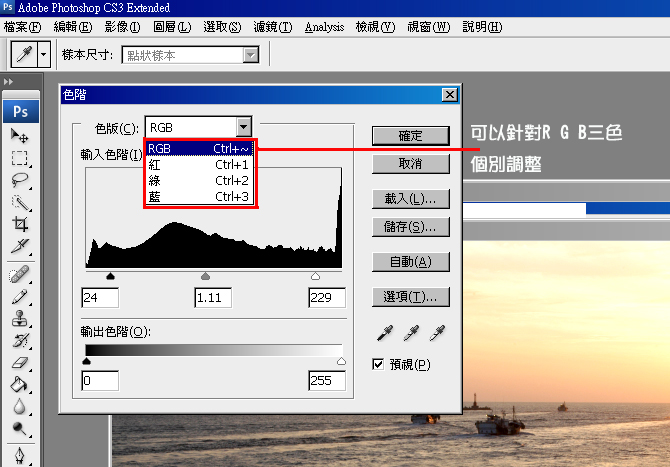Click input highlight field showing 229
The height and width of the screenshot is (467, 670).
pos(327,297)
